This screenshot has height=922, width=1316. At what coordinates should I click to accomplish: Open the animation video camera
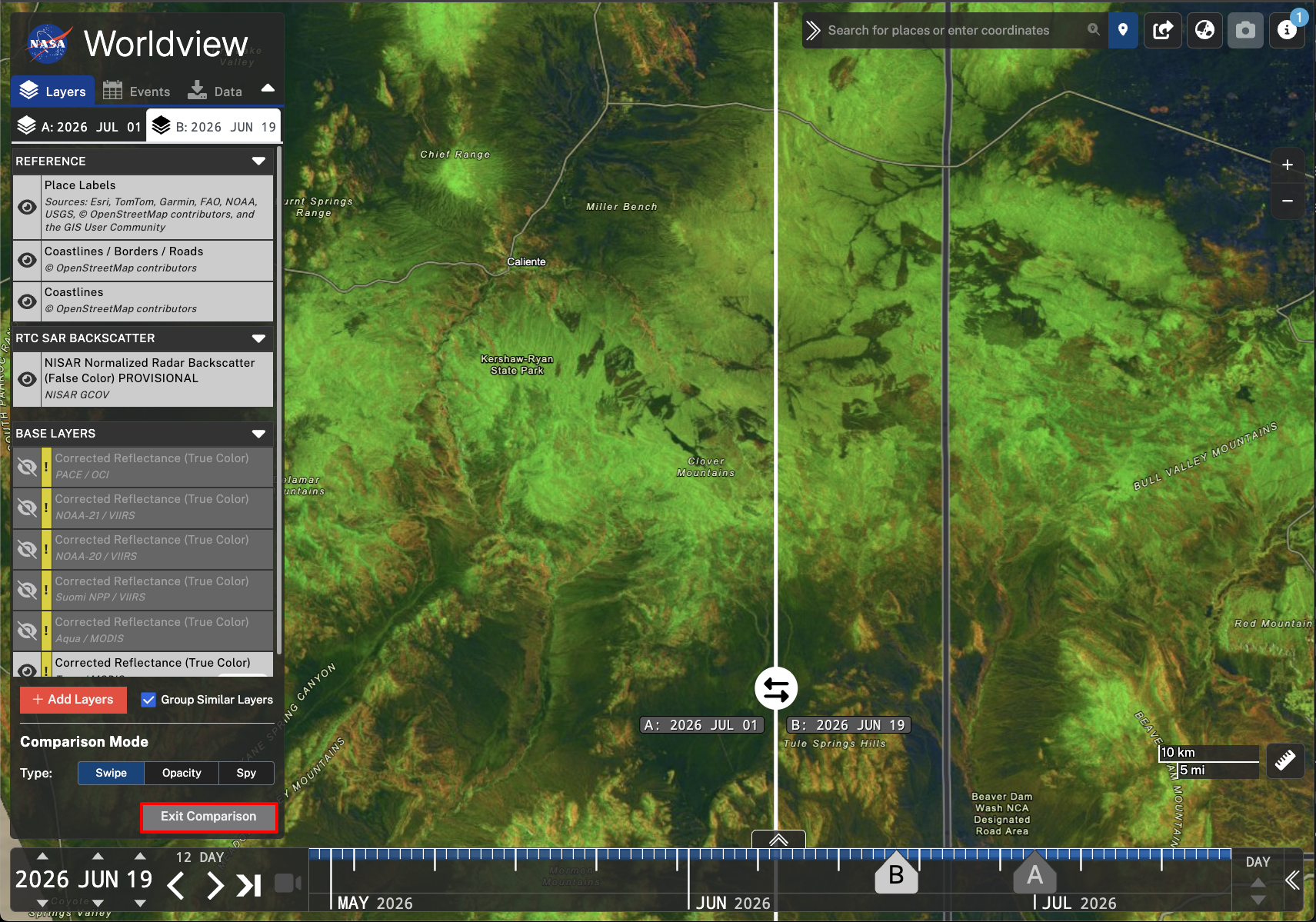[x=288, y=883]
